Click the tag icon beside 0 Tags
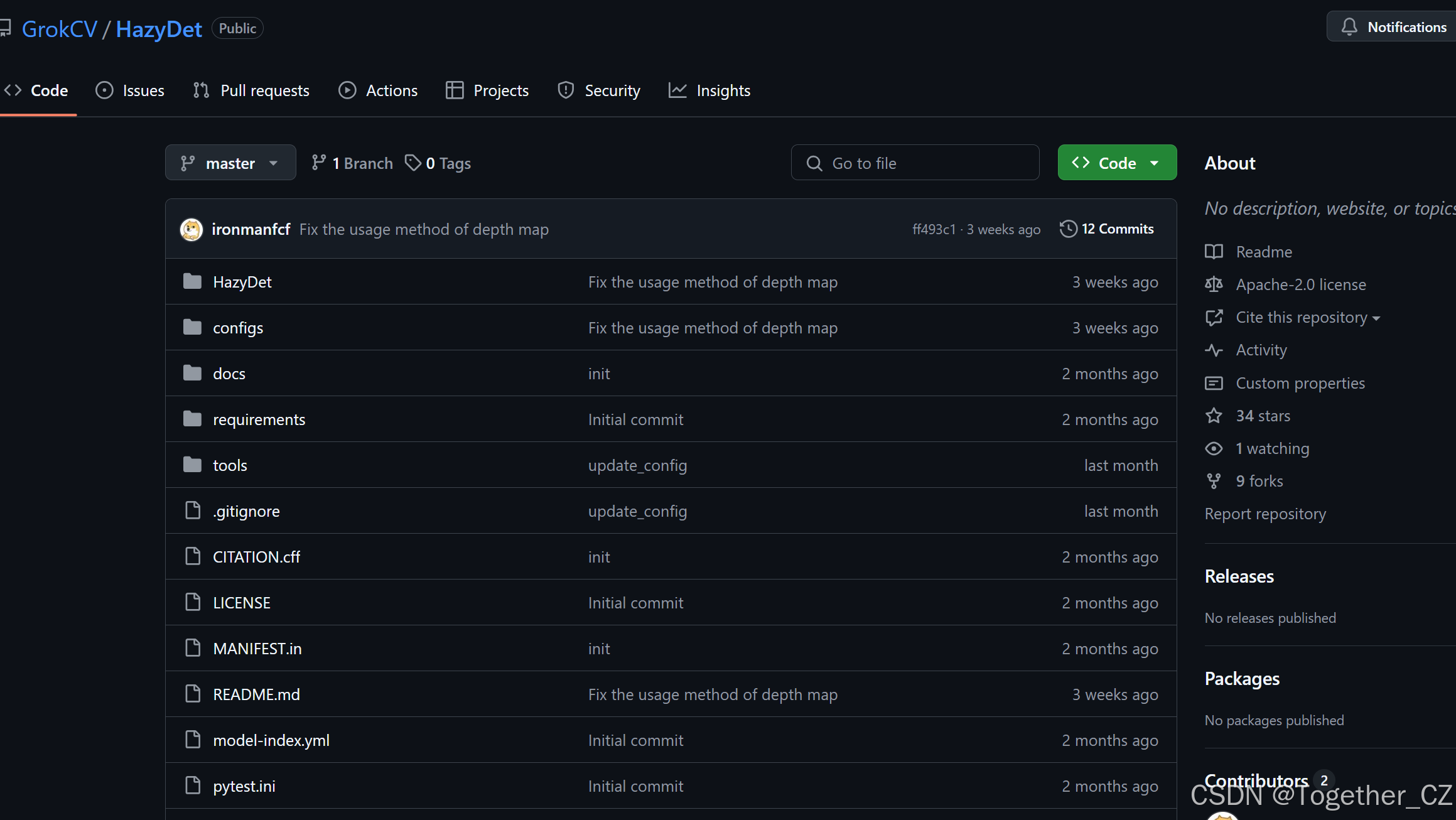The width and height of the screenshot is (1456, 820). [x=413, y=163]
